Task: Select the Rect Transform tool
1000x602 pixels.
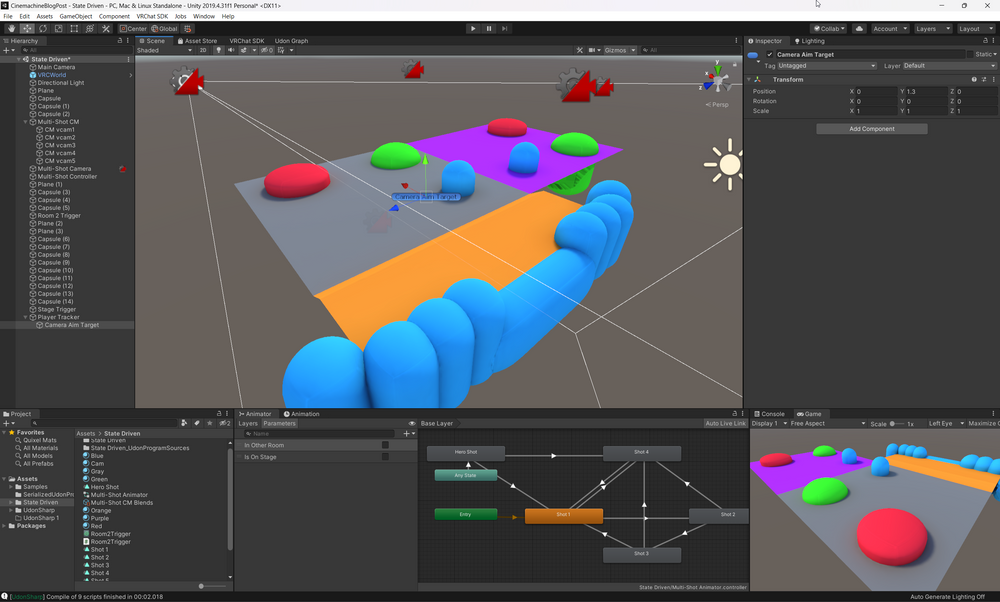Action: coord(73,28)
